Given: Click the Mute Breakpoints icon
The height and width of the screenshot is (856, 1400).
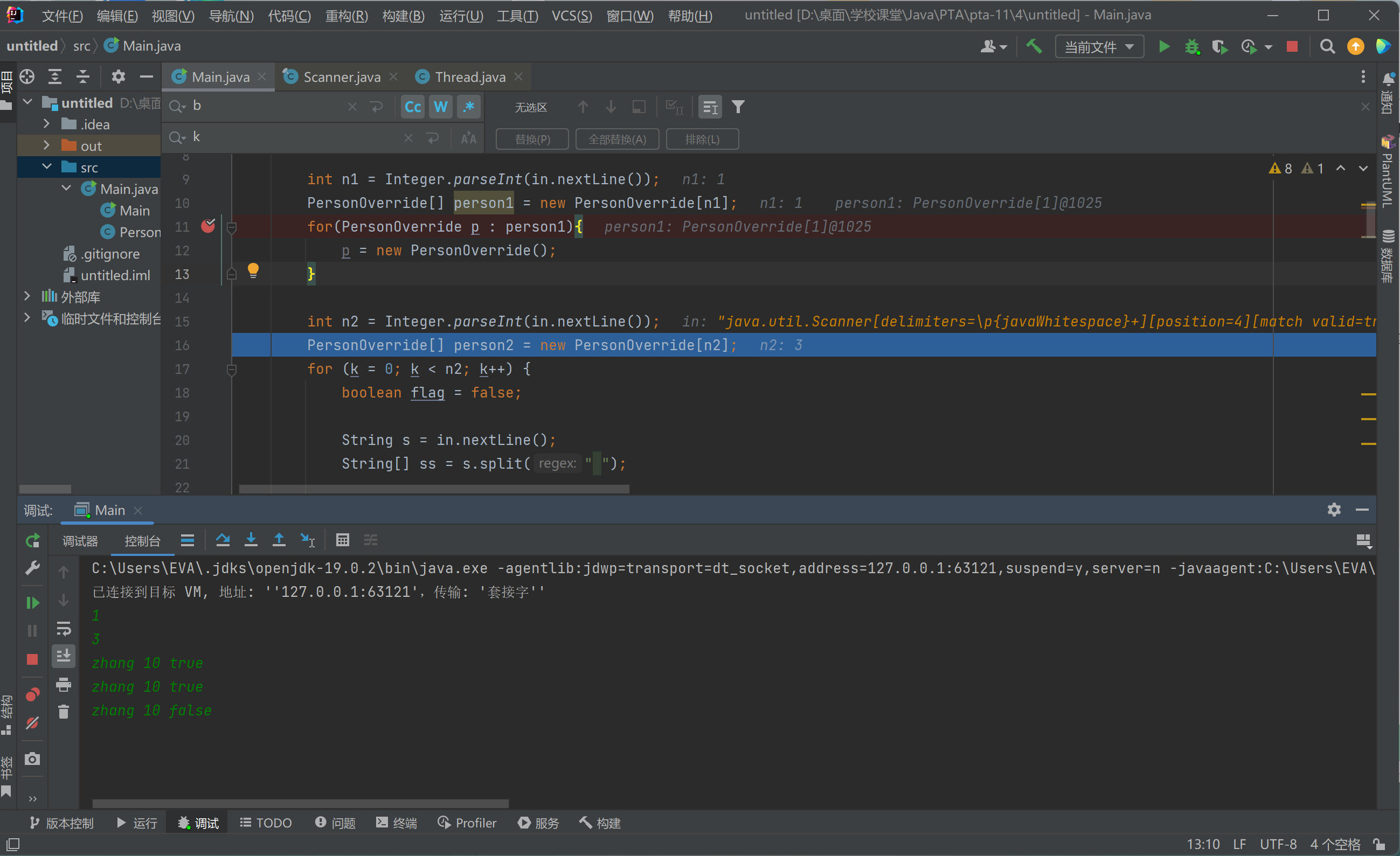Looking at the screenshot, I should coord(32,723).
